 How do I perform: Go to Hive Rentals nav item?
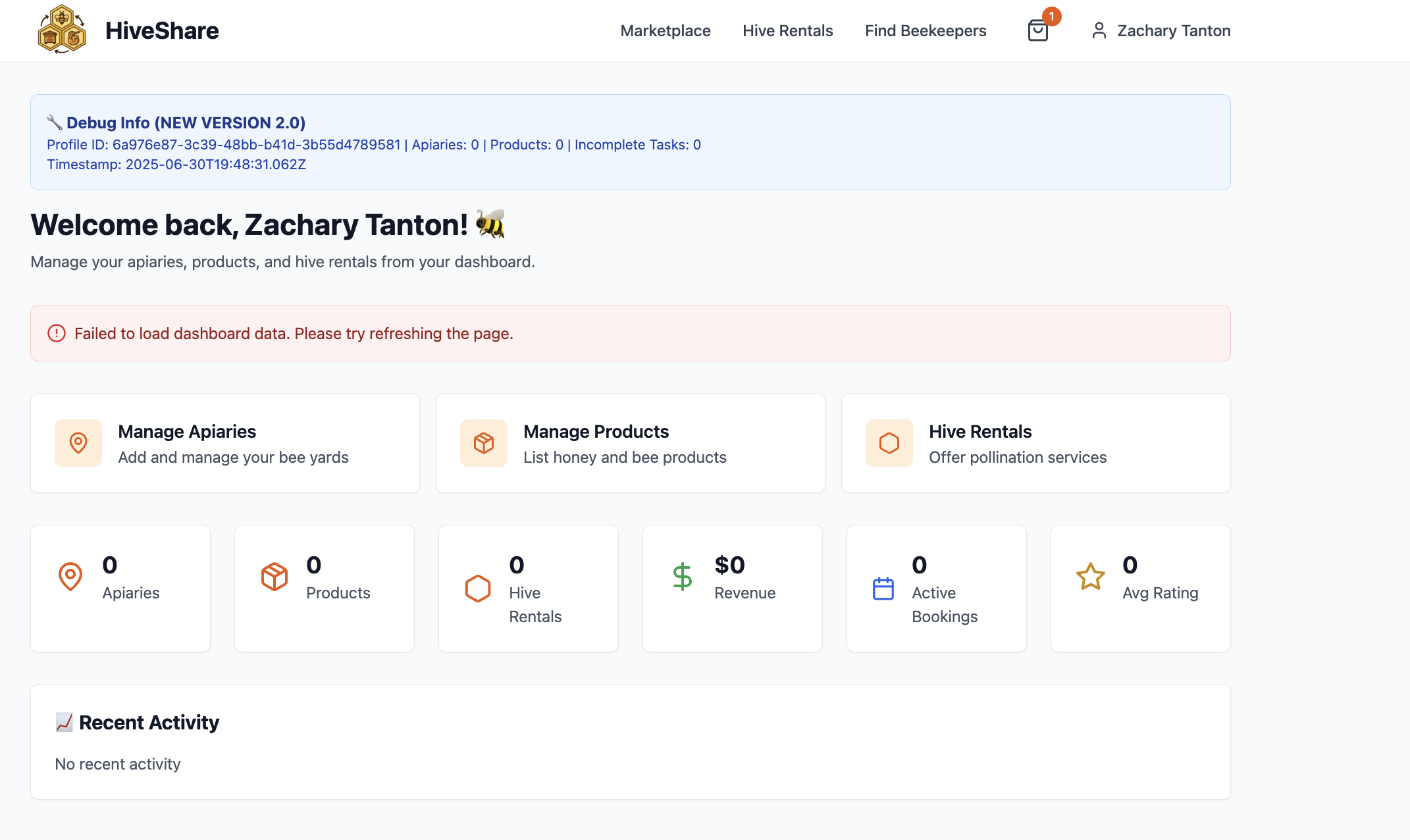pyautogui.click(x=787, y=31)
